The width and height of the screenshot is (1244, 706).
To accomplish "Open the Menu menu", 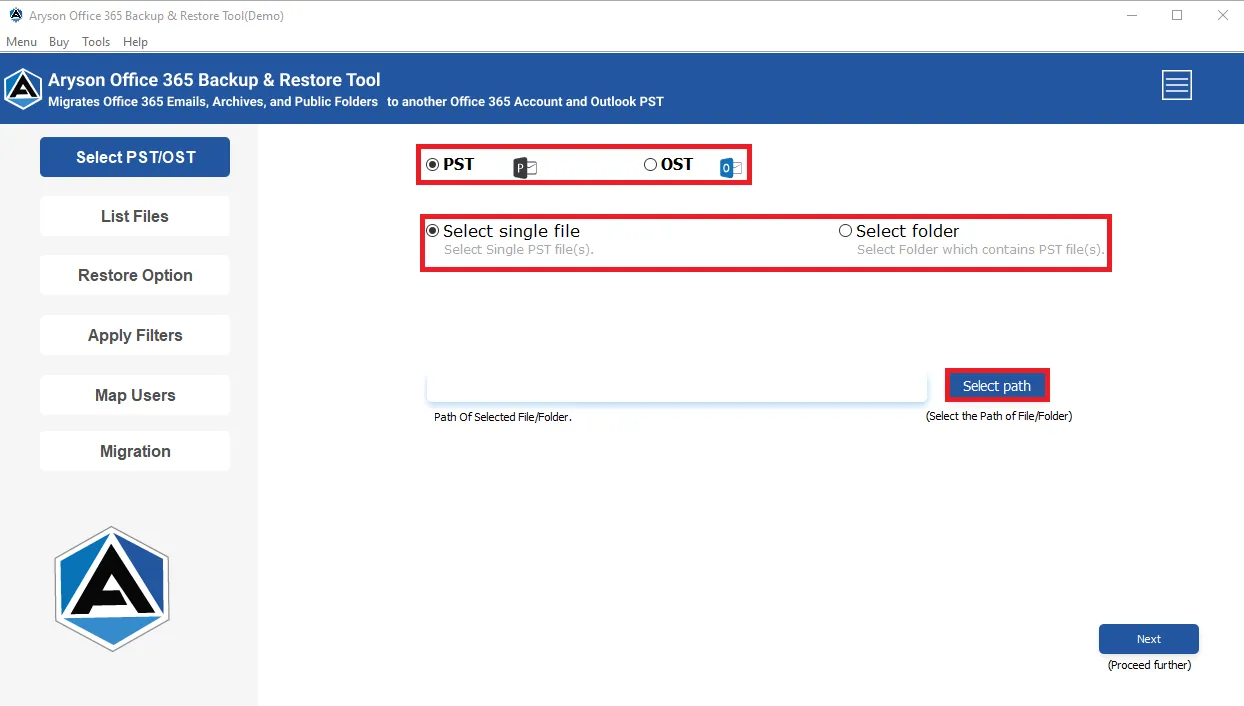I will tap(21, 42).
